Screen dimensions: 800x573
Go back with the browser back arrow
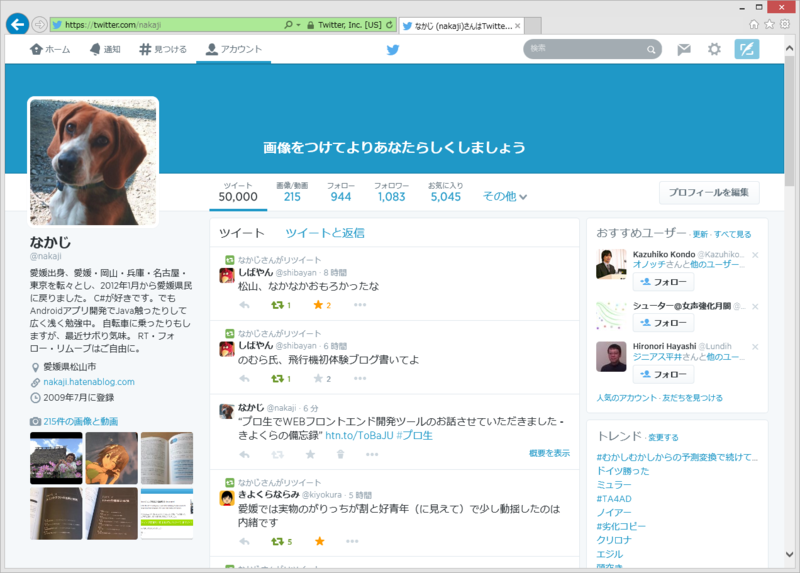(x=17, y=24)
